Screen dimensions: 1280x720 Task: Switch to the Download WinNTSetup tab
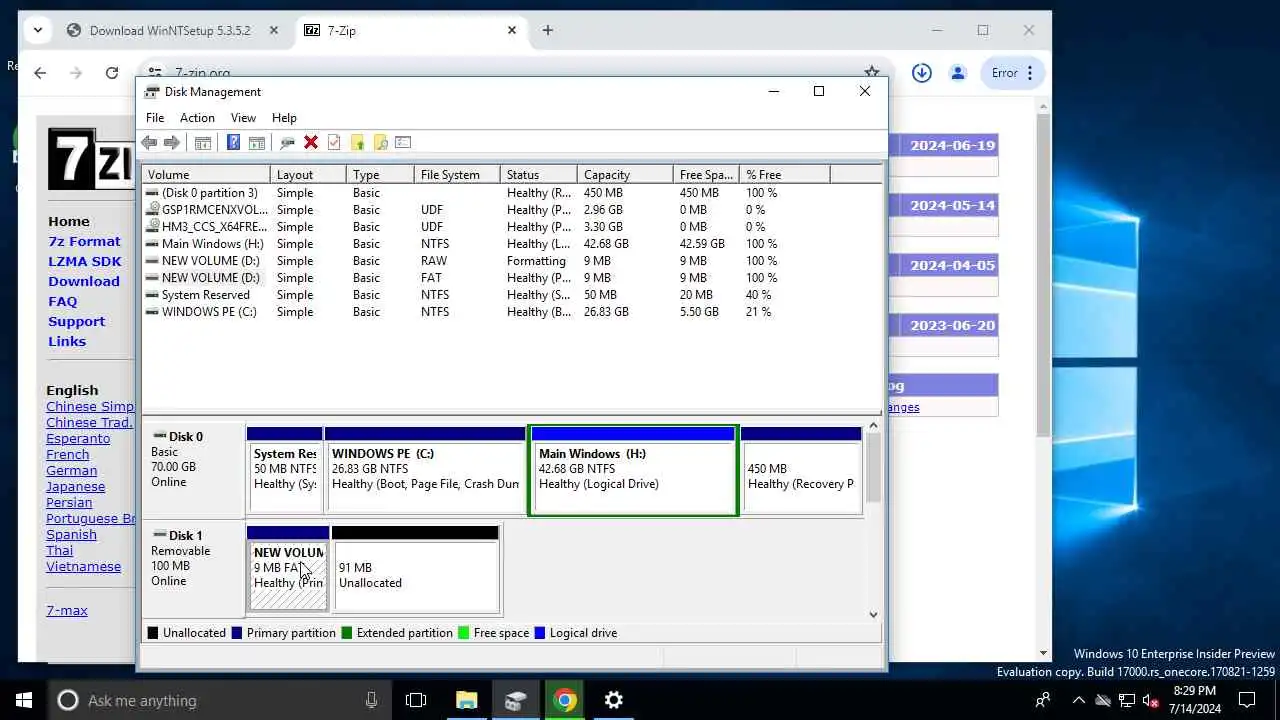[x=170, y=30]
